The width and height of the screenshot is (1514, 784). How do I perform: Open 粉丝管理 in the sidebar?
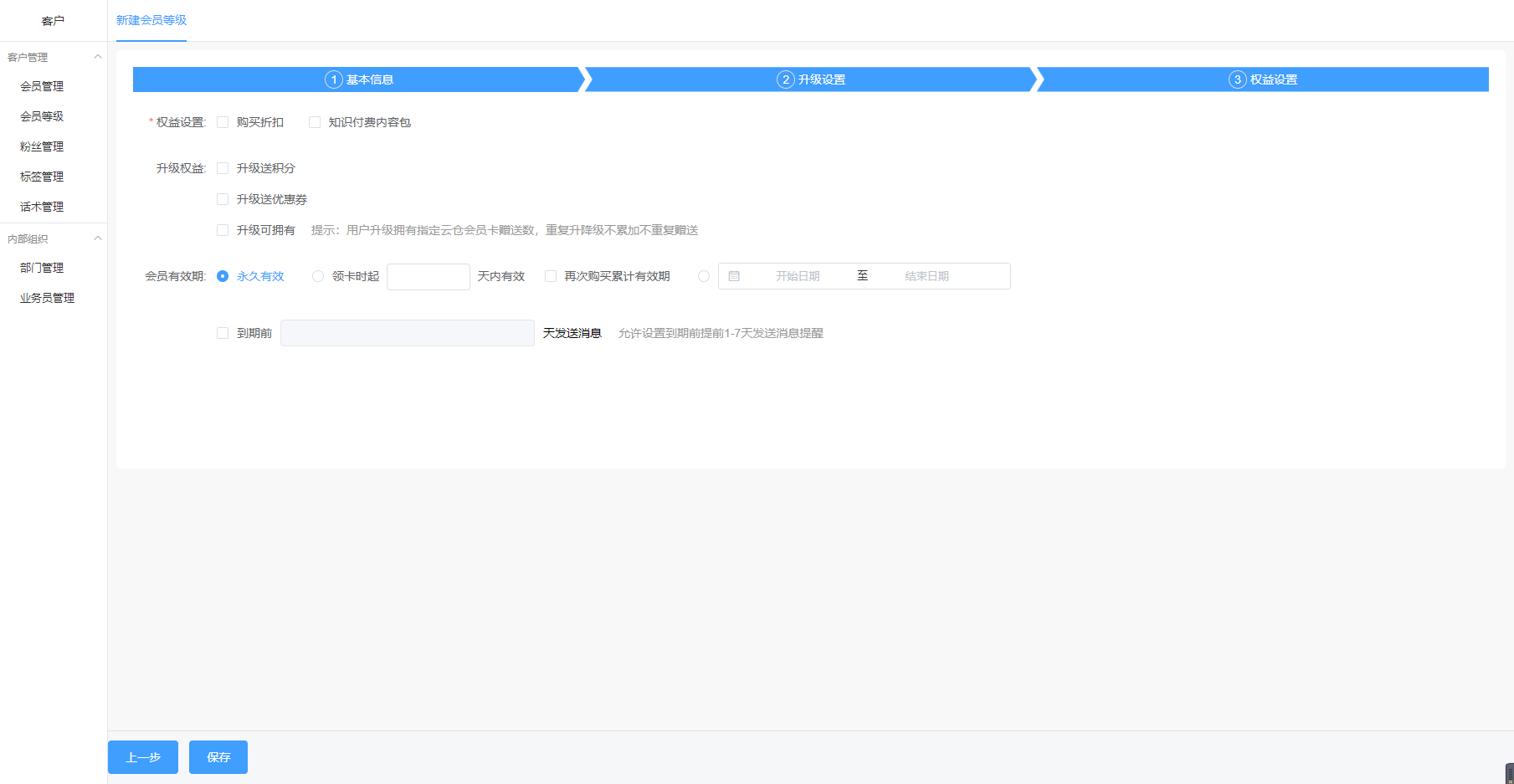(42, 146)
